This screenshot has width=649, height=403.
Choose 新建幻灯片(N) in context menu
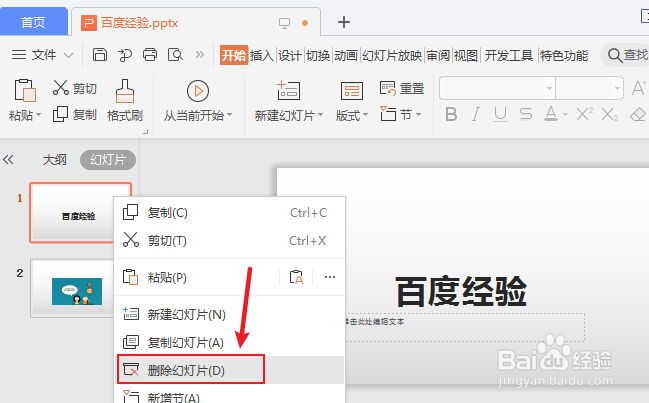coord(229,314)
